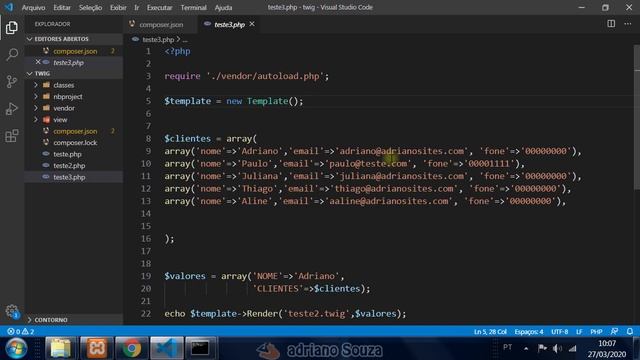
Task: Select the teste3.php editor tab
Action: tap(229, 24)
